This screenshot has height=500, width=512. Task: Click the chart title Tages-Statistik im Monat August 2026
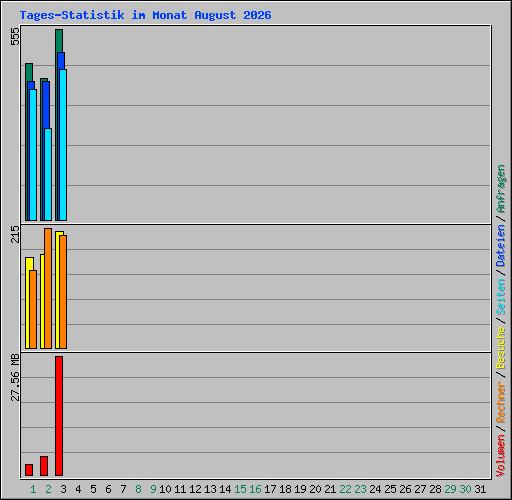pos(145,15)
